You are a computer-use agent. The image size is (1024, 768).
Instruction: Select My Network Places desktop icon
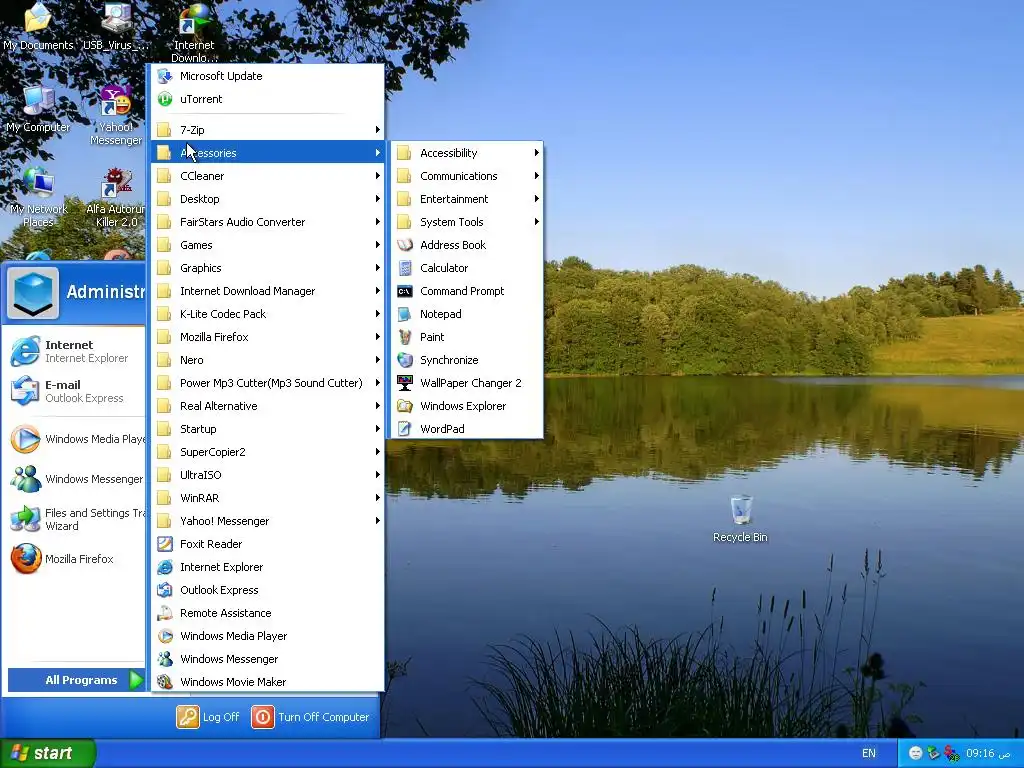tap(38, 197)
